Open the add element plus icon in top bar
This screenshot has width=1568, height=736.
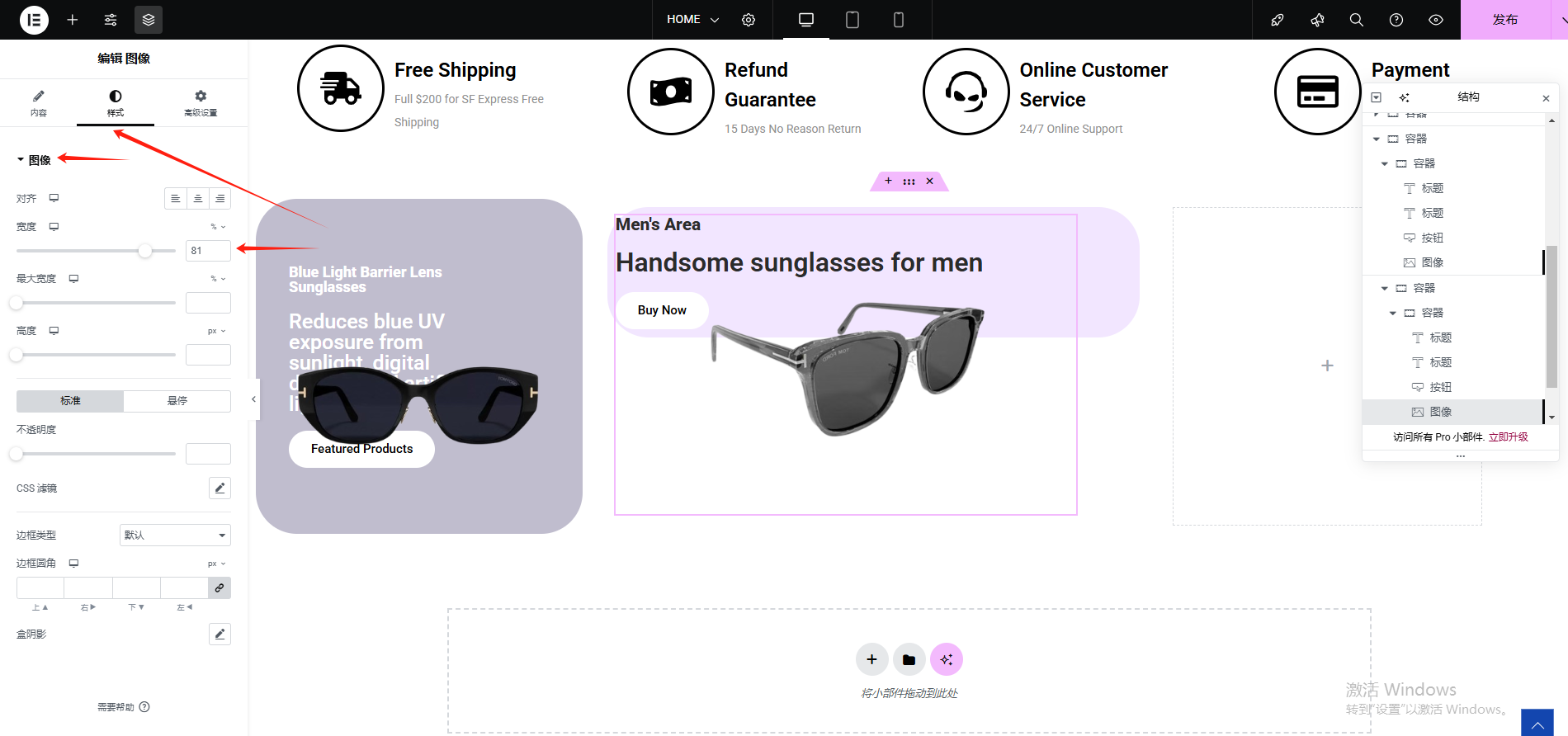click(x=73, y=20)
